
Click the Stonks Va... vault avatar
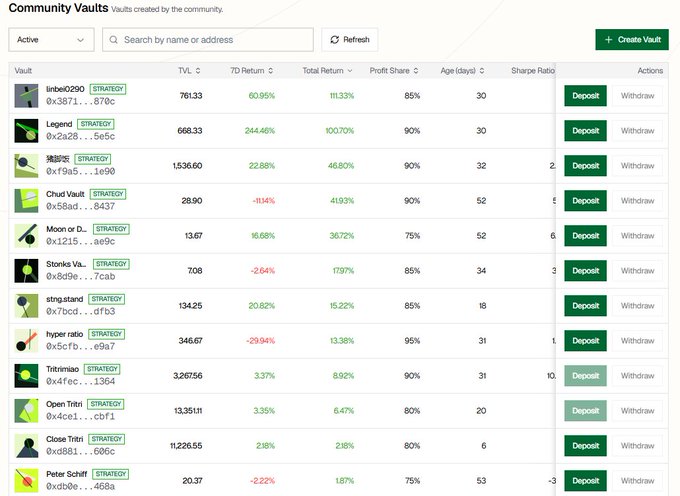(x=26, y=271)
